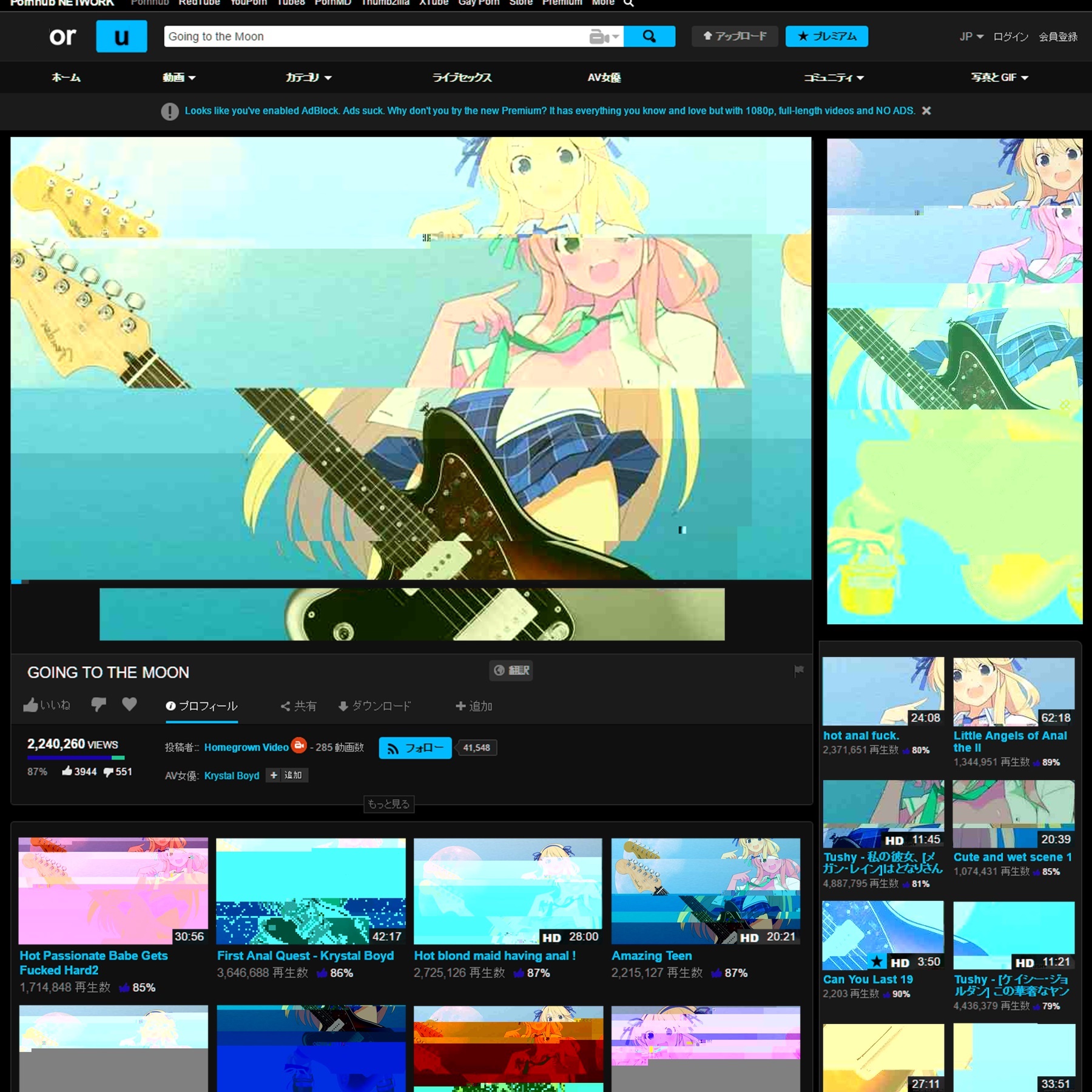Screen dimensions: 1092x1092
Task: Open the sidebar thumbnail with 33:51 duration
Action: click(x=1014, y=1058)
